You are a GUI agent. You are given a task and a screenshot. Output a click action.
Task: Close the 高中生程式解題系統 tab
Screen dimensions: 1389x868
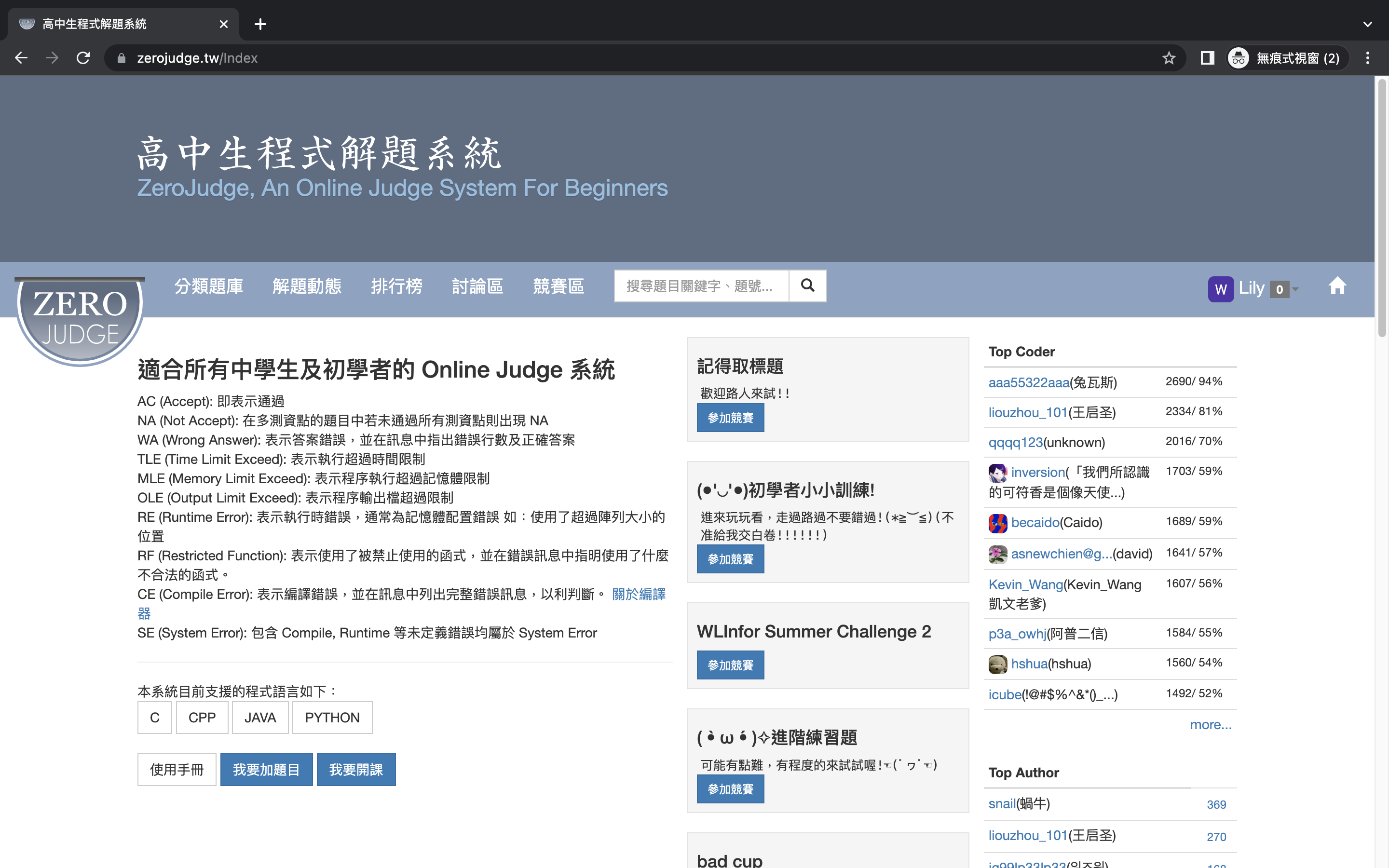(x=224, y=24)
